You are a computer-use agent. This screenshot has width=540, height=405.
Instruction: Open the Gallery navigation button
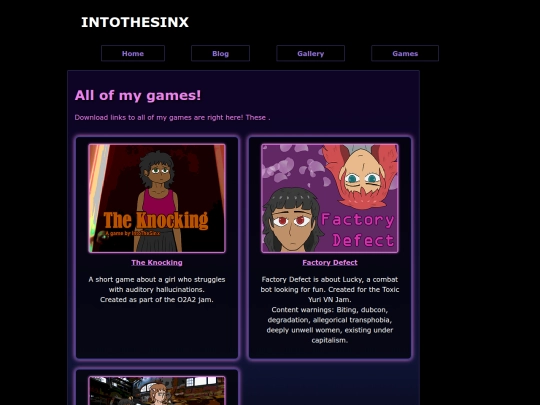click(310, 53)
